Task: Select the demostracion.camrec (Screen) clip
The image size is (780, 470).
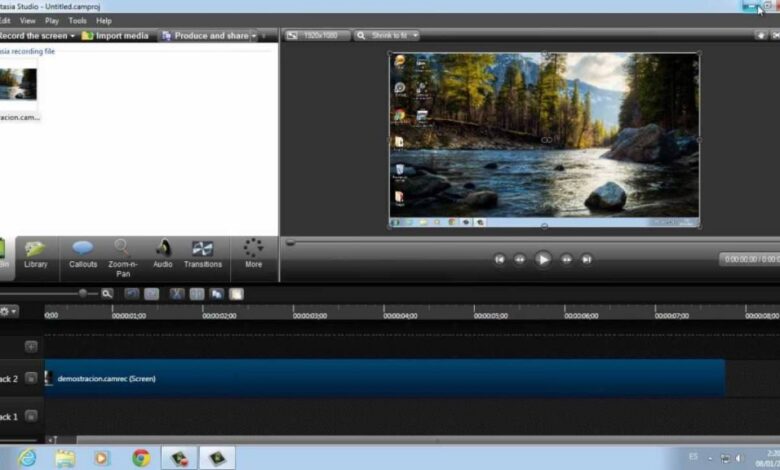Action: click(x=385, y=378)
